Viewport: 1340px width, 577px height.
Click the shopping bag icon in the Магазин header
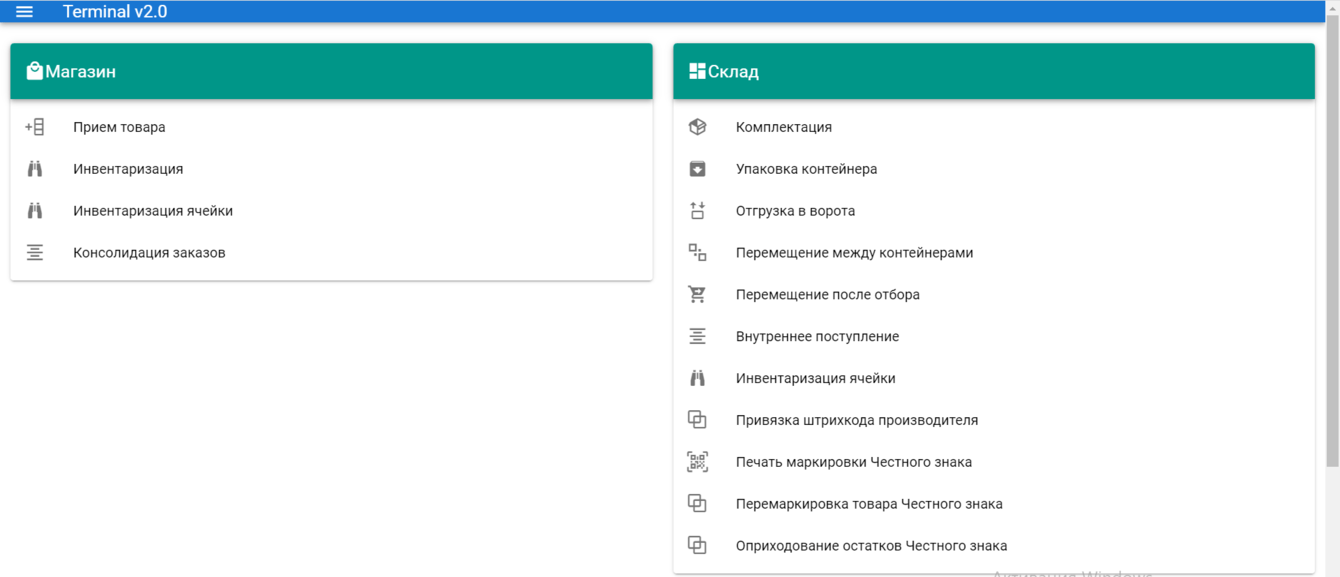click(x=35, y=70)
